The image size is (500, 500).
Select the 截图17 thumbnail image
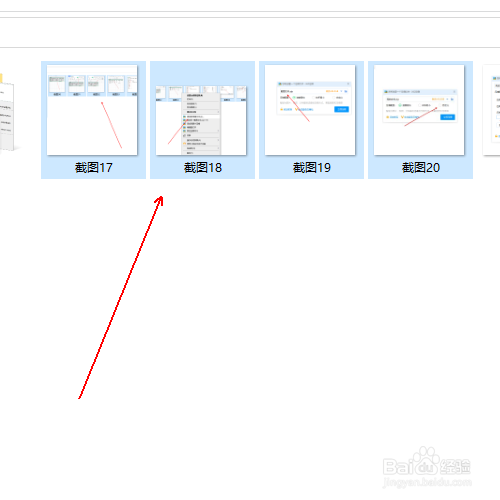point(92,110)
